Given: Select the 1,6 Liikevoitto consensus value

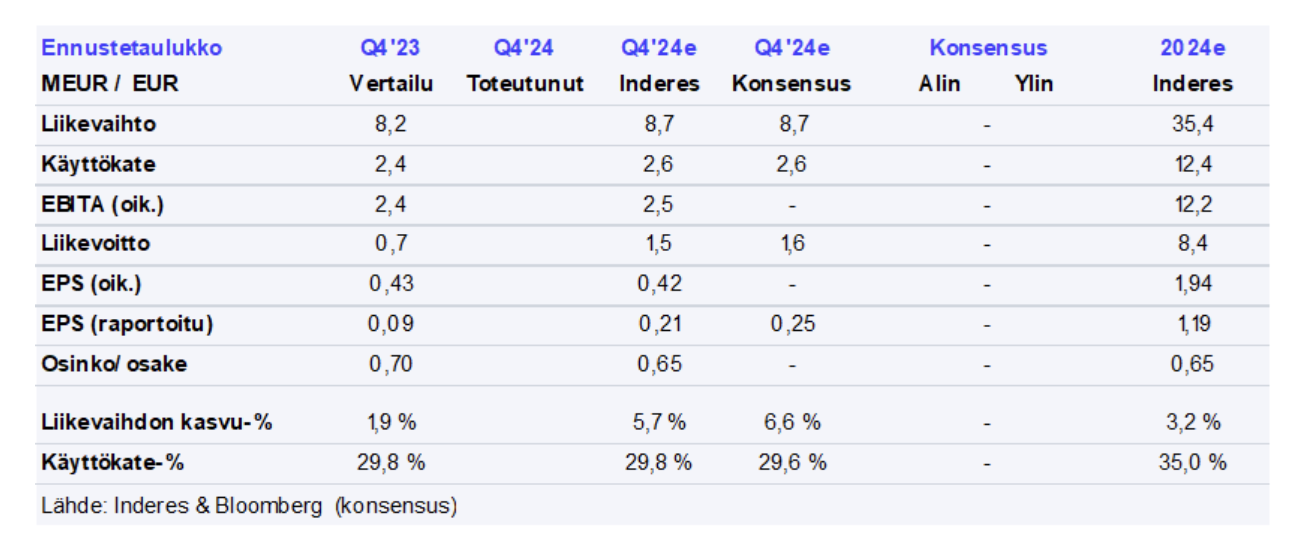Looking at the screenshot, I should pyautogui.click(x=791, y=243).
